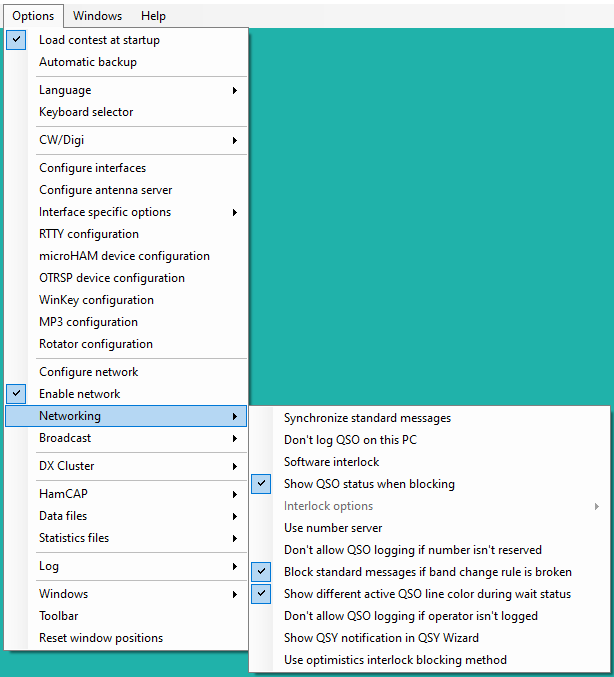This screenshot has height=677, width=614.
Task: Enable Use optimistics interlock blocking method
Action: coord(430,660)
